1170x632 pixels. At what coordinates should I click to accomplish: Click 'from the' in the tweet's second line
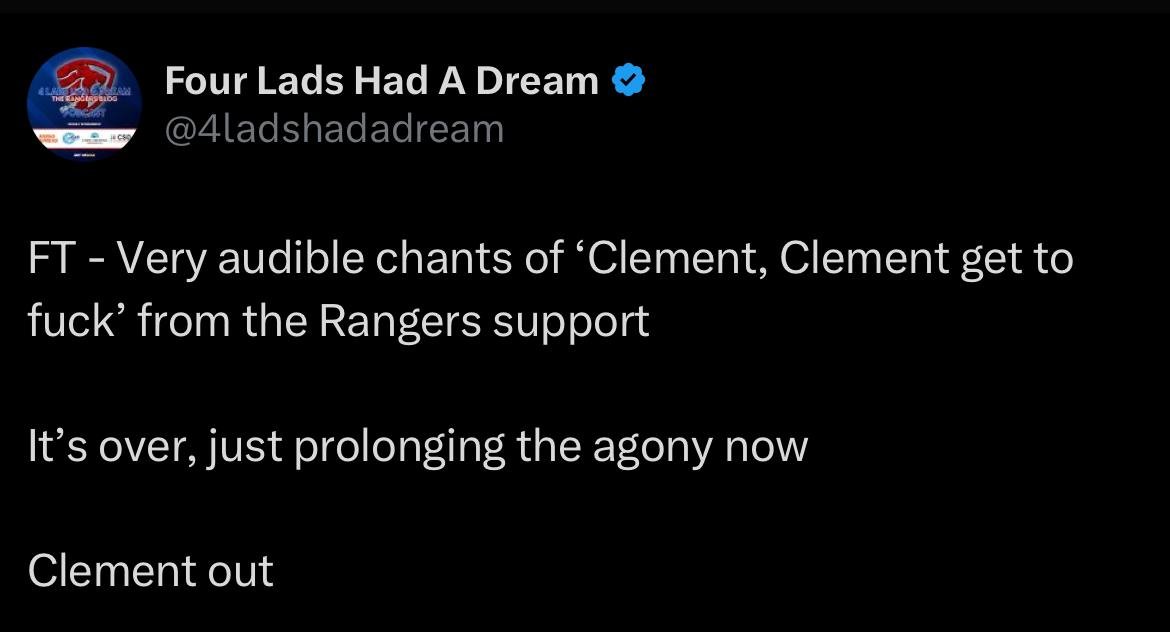point(212,322)
